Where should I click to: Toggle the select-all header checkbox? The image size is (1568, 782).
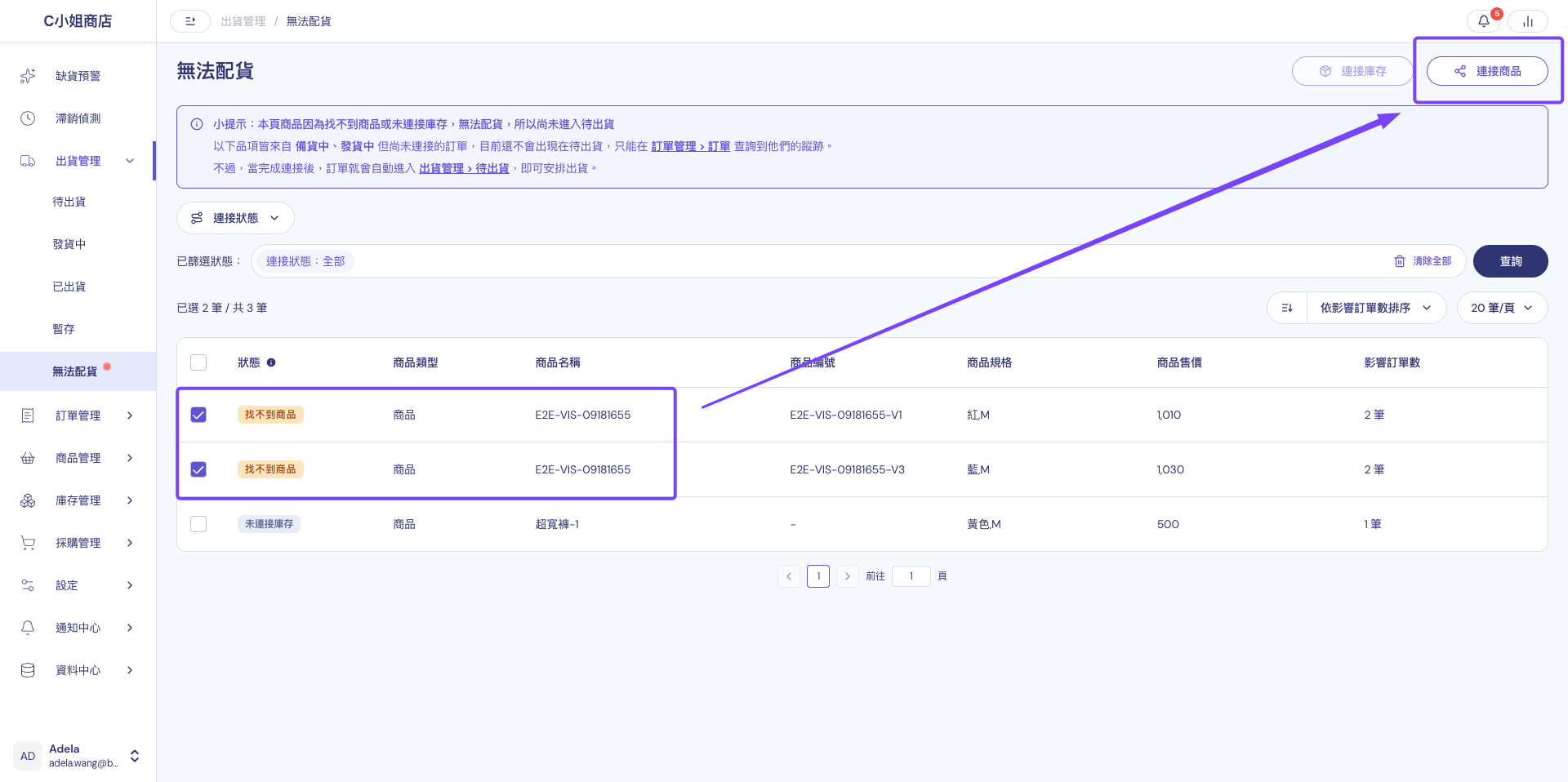click(198, 362)
